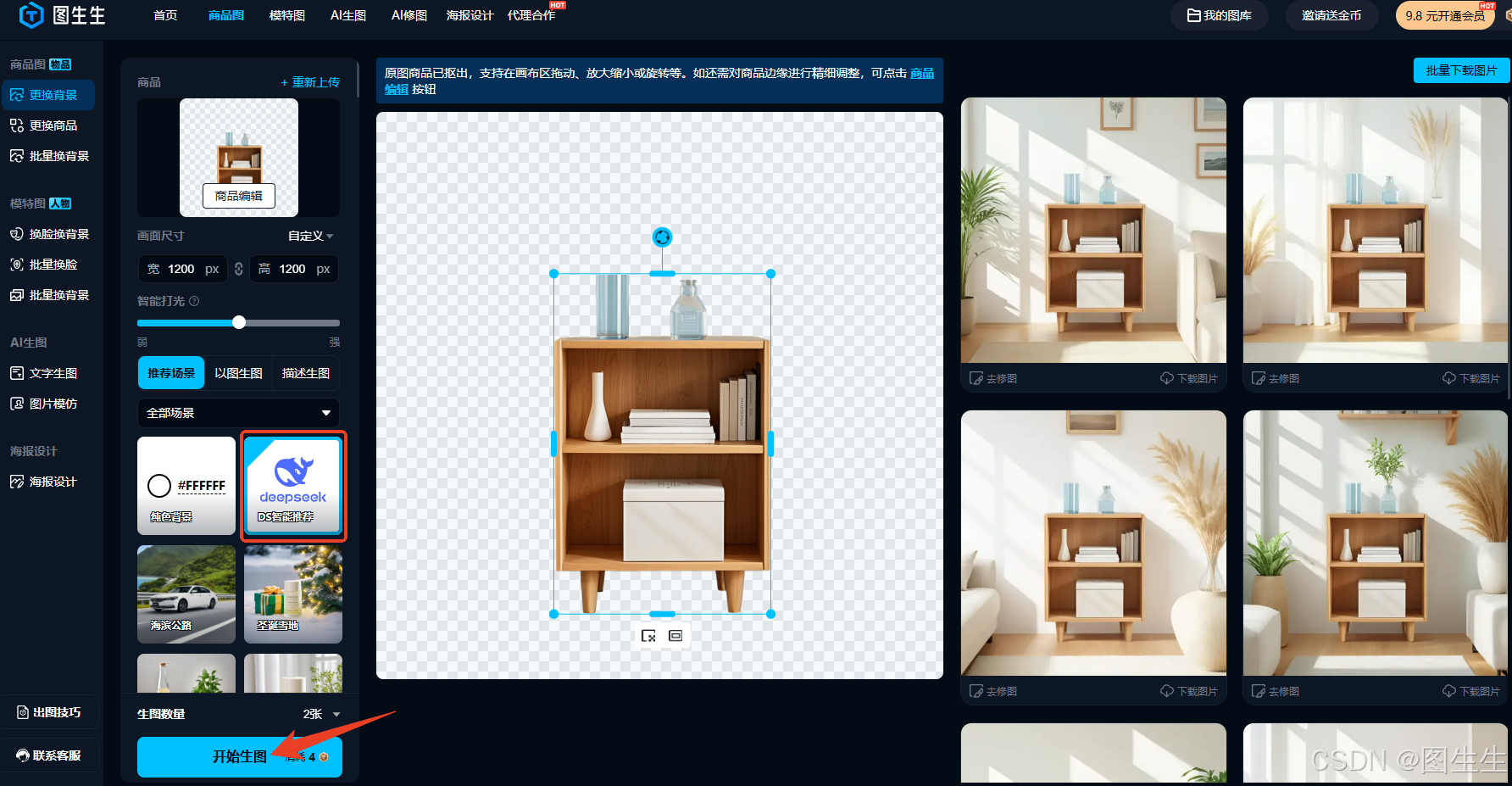Click 9.8元开通会员 button

1445,15
